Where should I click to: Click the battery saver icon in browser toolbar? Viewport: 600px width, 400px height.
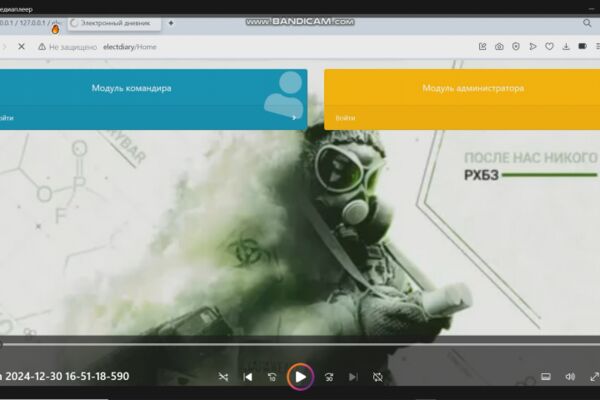pyautogui.click(x=582, y=46)
